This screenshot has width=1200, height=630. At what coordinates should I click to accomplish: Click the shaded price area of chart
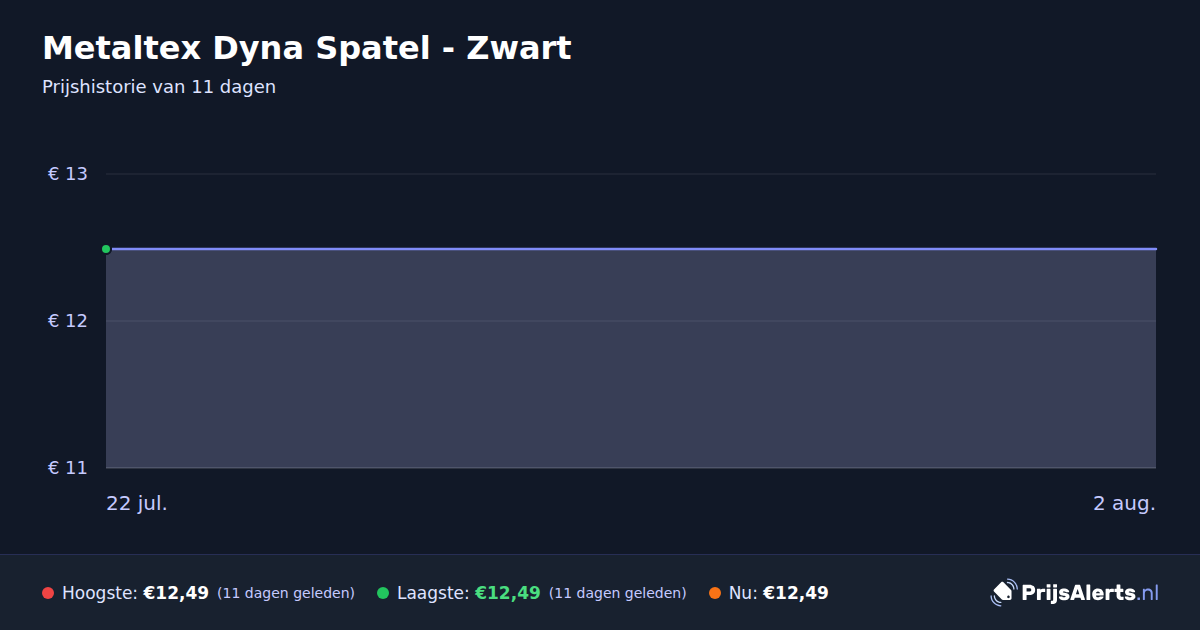[631, 359]
